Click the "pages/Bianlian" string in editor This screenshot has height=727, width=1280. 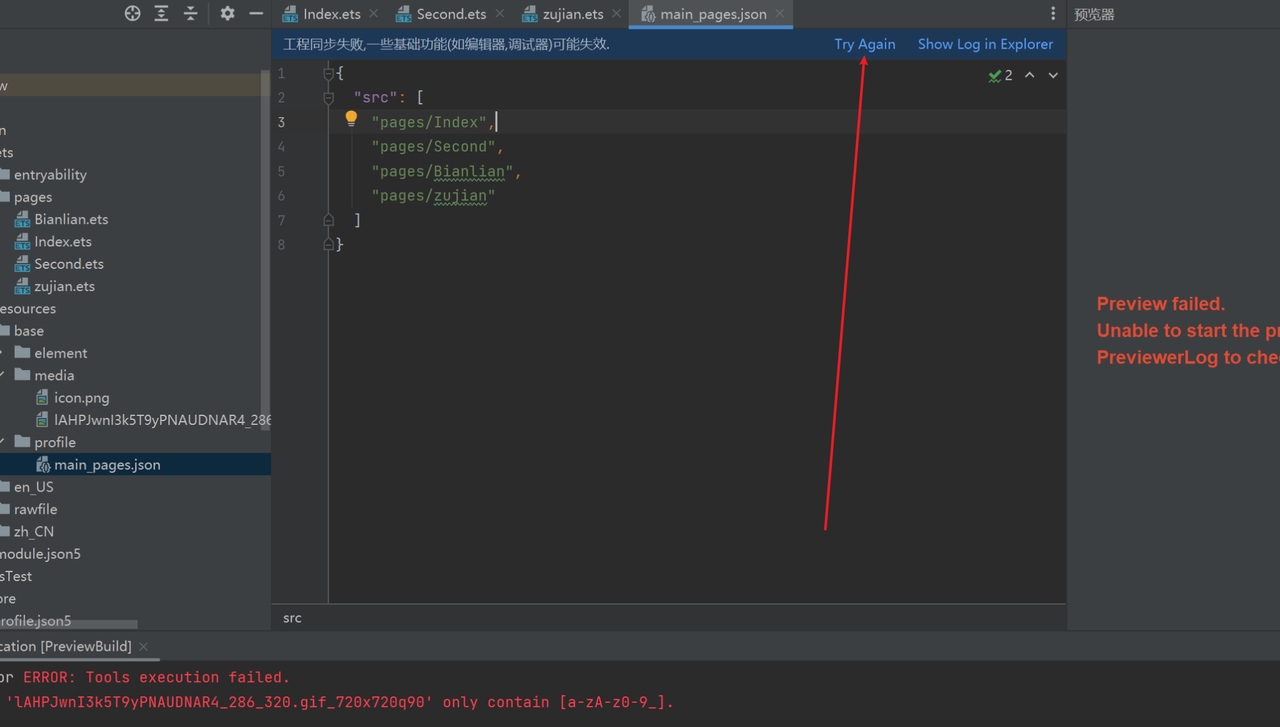pyautogui.click(x=442, y=171)
